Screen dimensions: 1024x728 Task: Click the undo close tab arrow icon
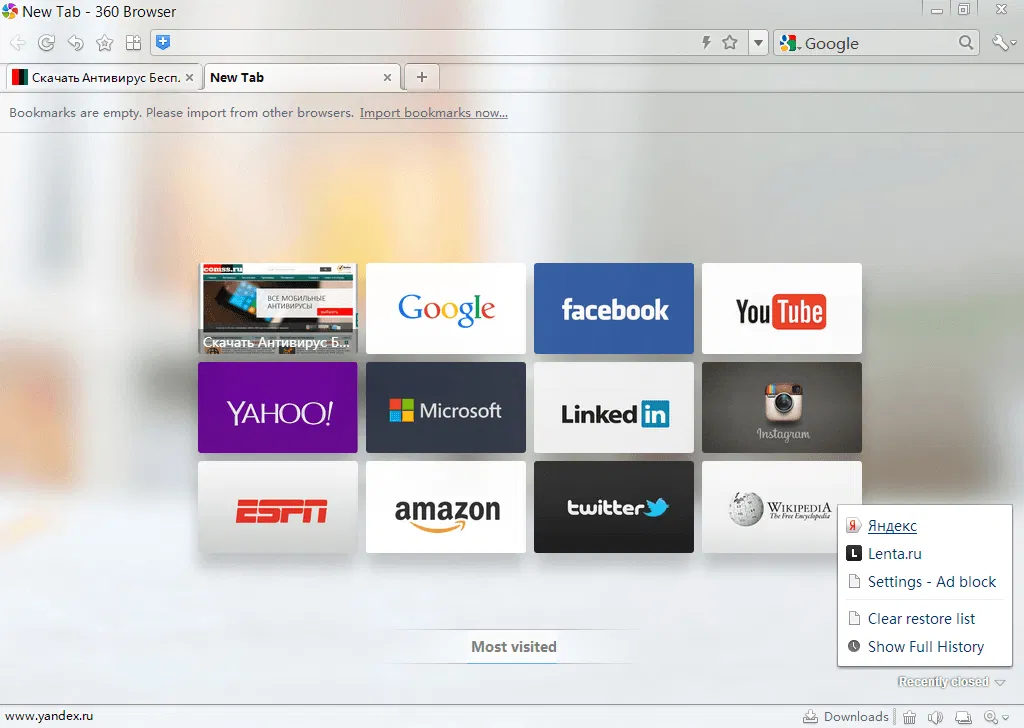[76, 43]
